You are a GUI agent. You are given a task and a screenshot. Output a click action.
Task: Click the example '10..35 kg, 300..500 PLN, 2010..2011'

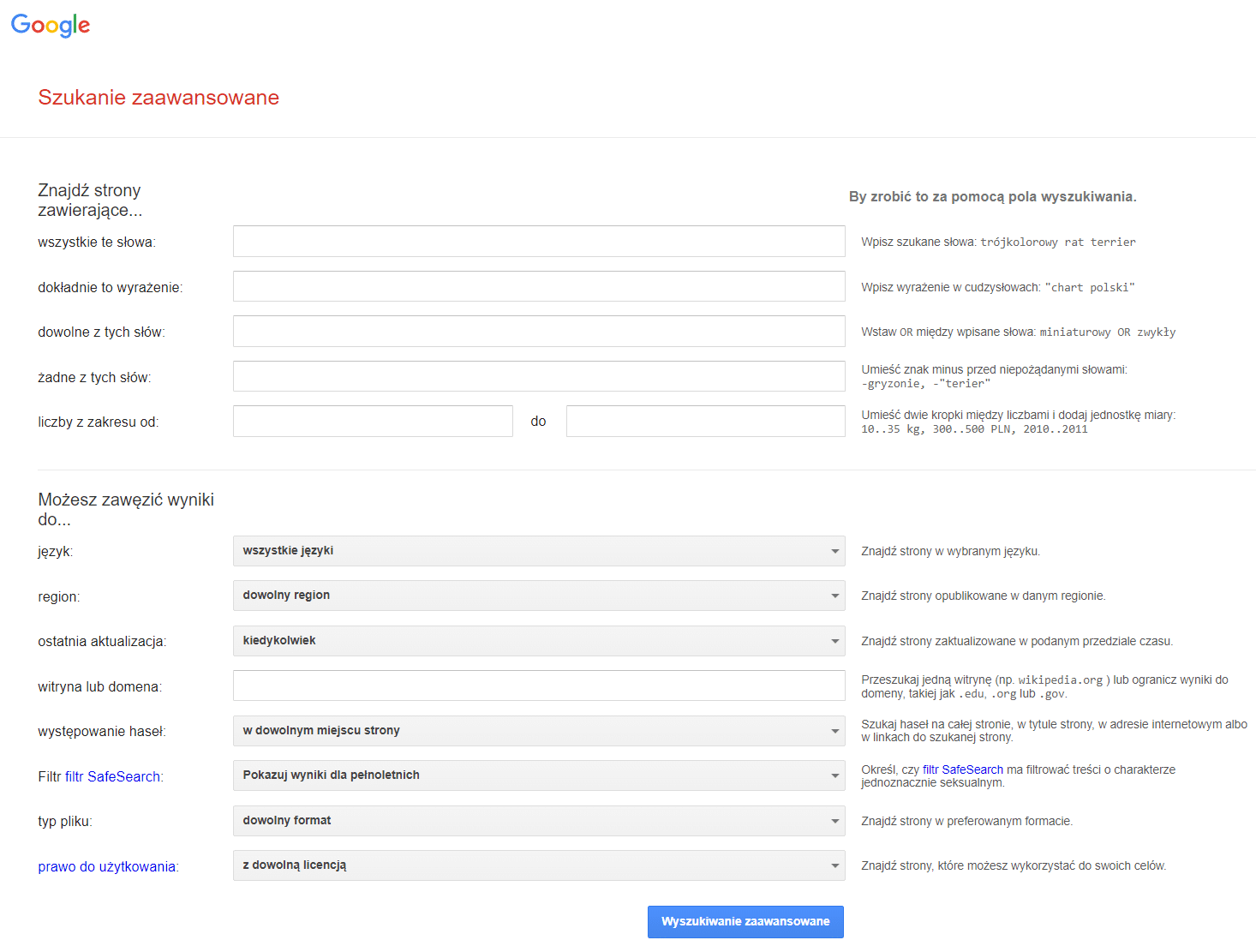pyautogui.click(x=974, y=429)
